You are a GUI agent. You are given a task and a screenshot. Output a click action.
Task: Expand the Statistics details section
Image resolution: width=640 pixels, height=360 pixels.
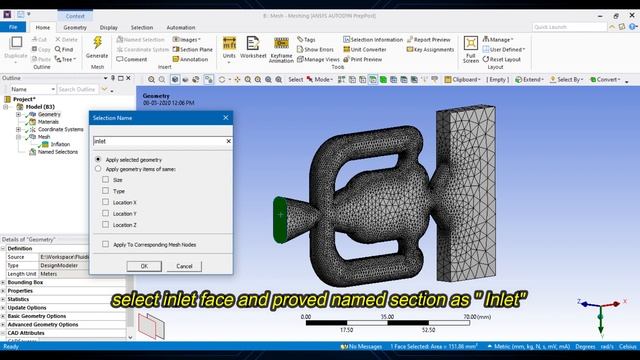(x=3, y=299)
